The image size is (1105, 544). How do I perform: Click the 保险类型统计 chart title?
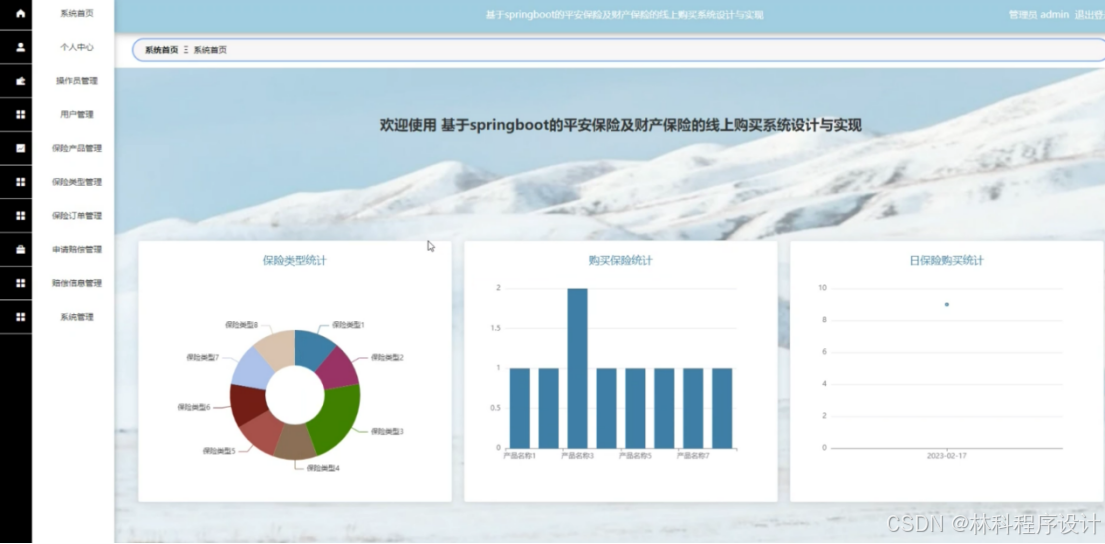(x=295, y=261)
